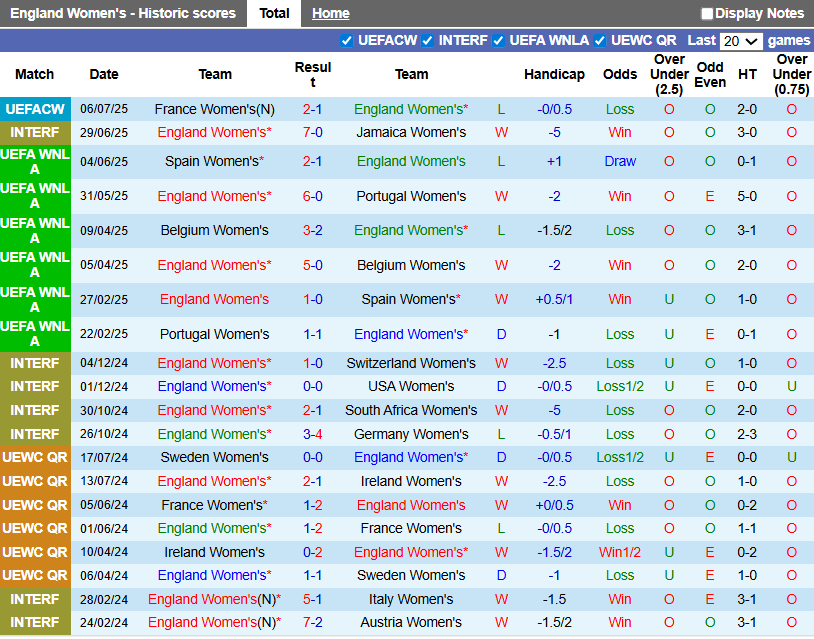Click the Odd Even column header
The width and height of the screenshot is (814, 639).
[x=710, y=74]
